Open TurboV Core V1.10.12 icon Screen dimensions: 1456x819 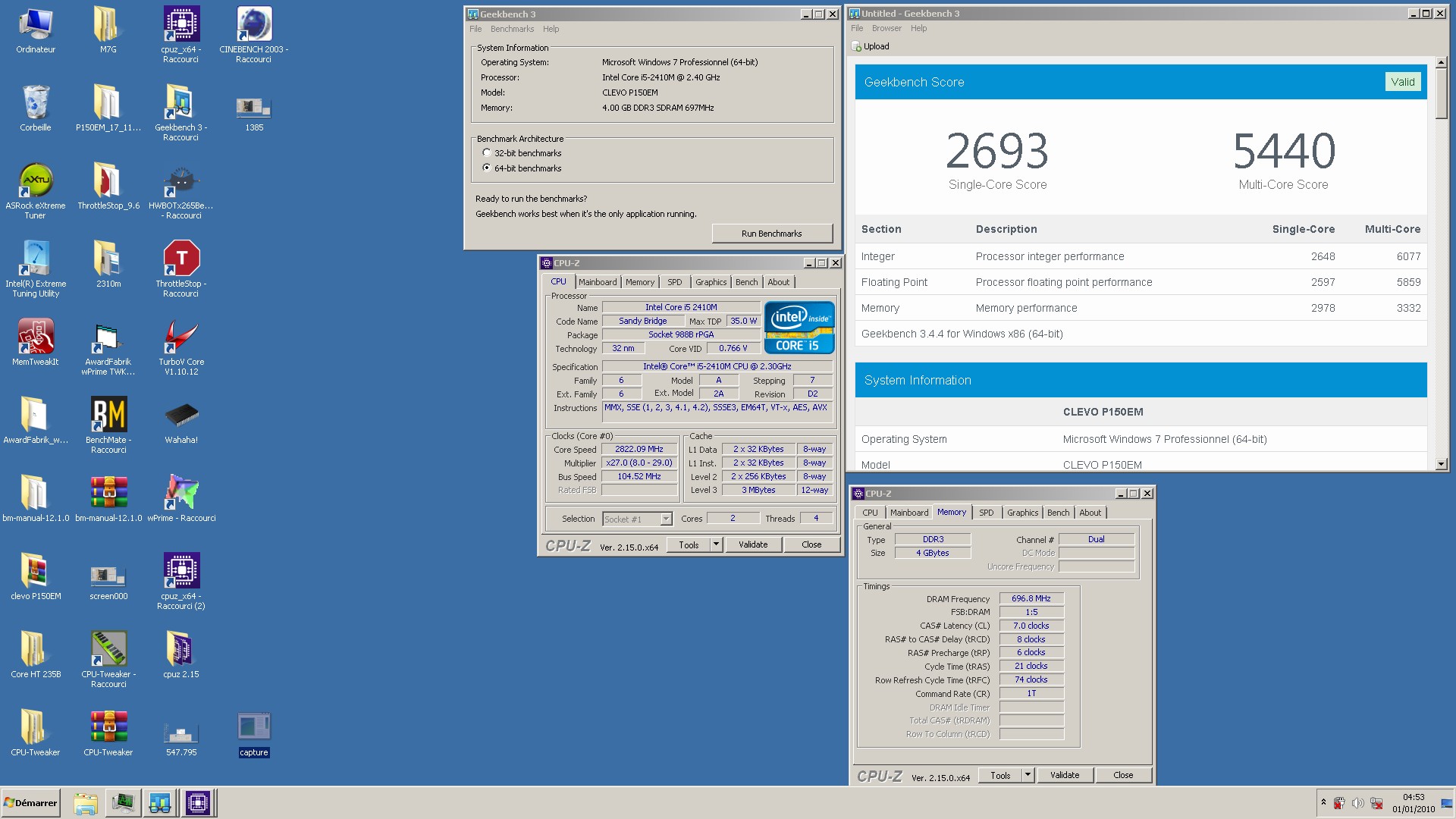pyautogui.click(x=180, y=347)
